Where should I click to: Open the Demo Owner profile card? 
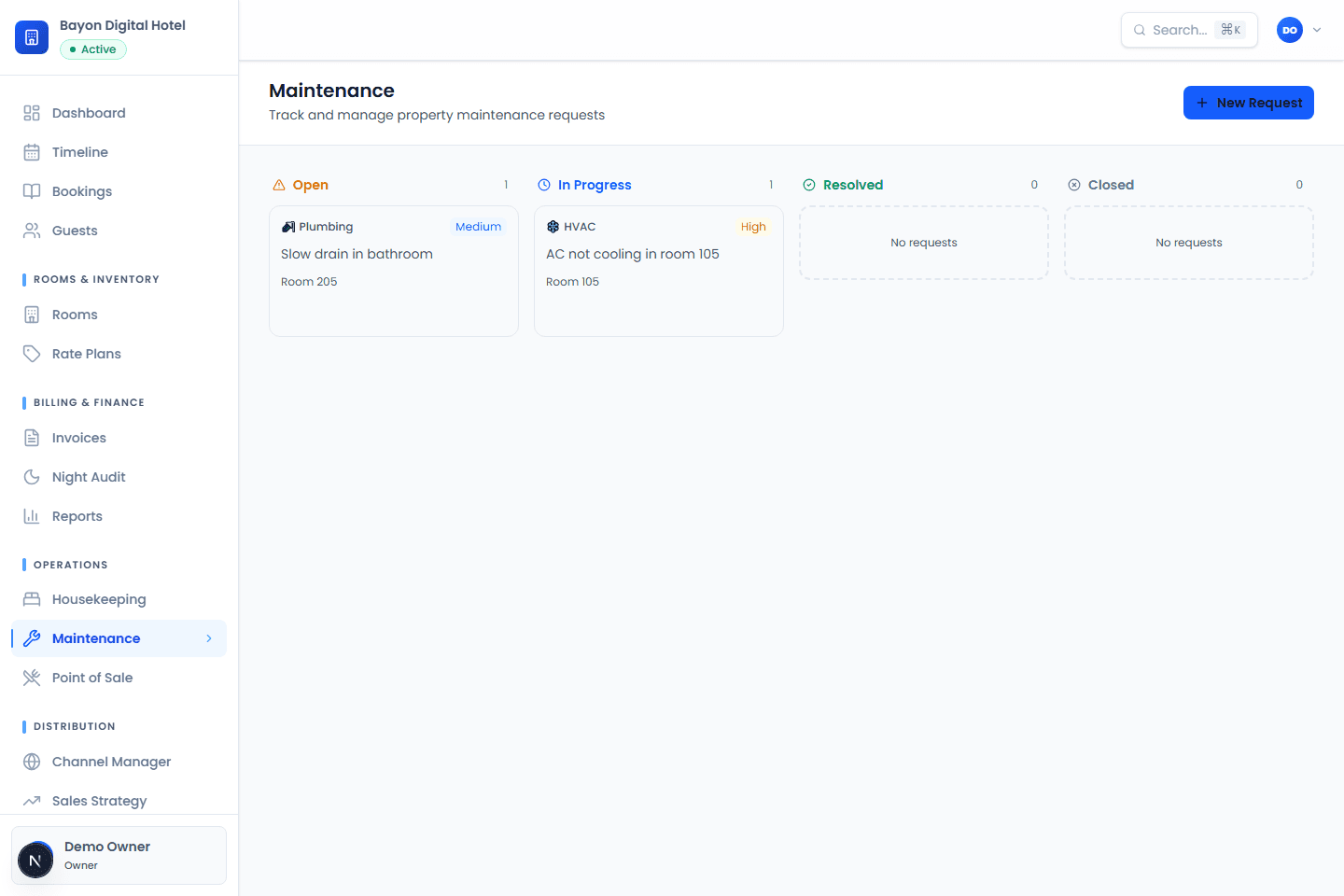(x=119, y=855)
